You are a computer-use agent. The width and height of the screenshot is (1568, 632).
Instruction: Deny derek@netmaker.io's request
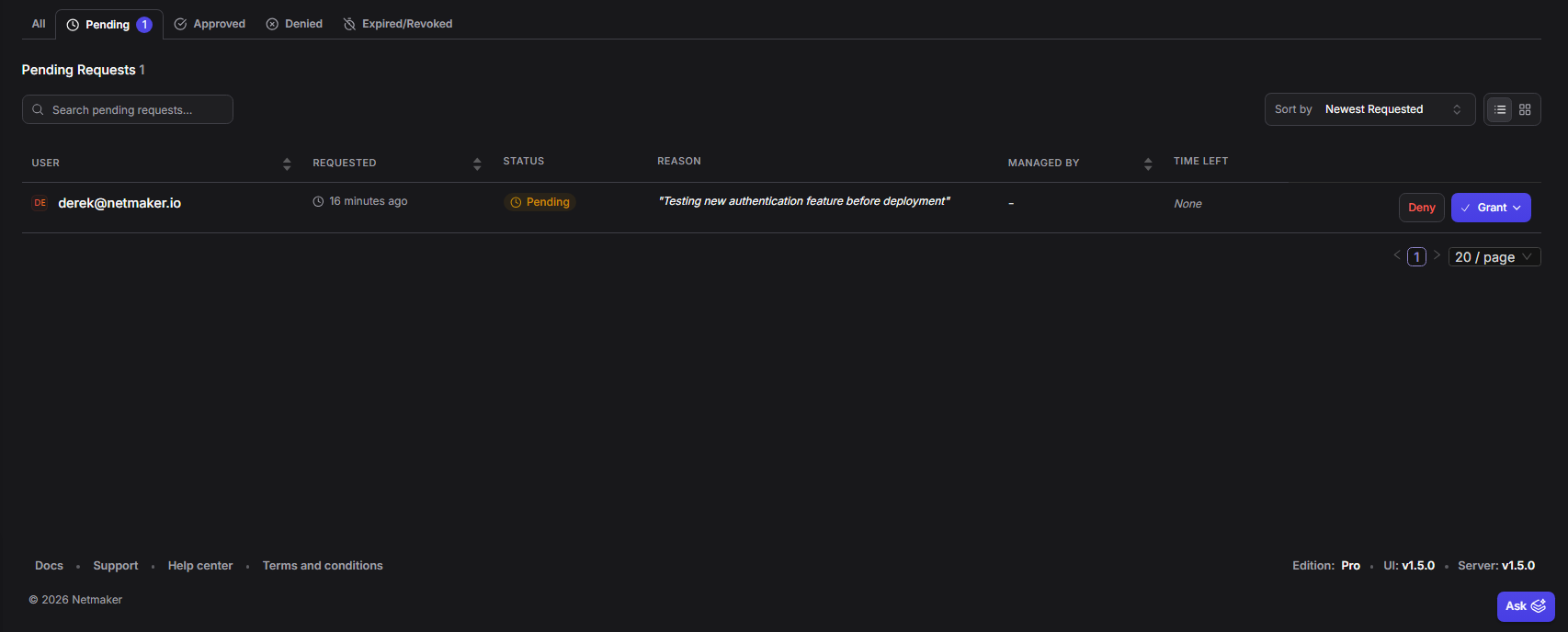(x=1421, y=208)
